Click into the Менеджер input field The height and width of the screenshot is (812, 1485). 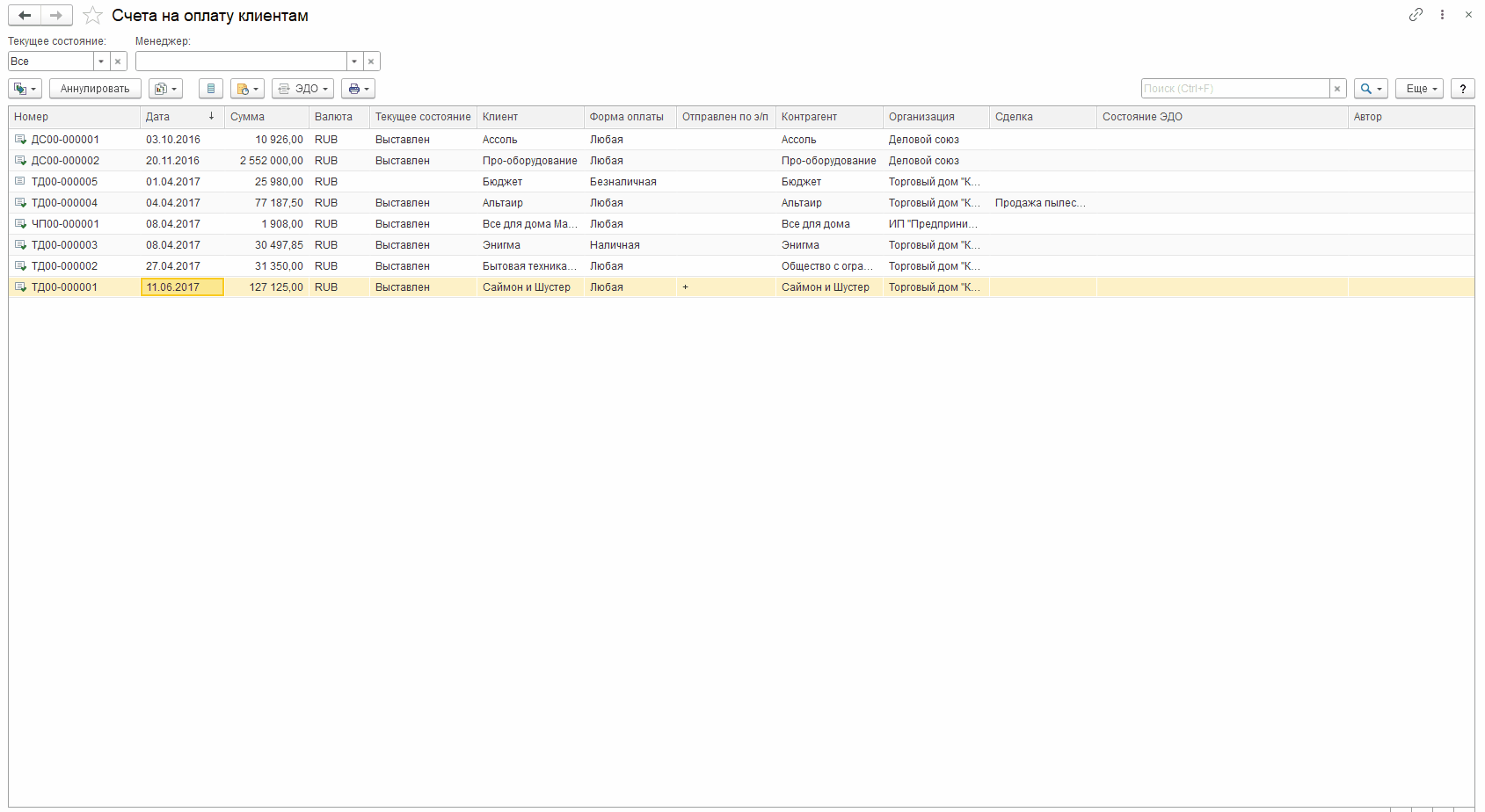(x=241, y=62)
